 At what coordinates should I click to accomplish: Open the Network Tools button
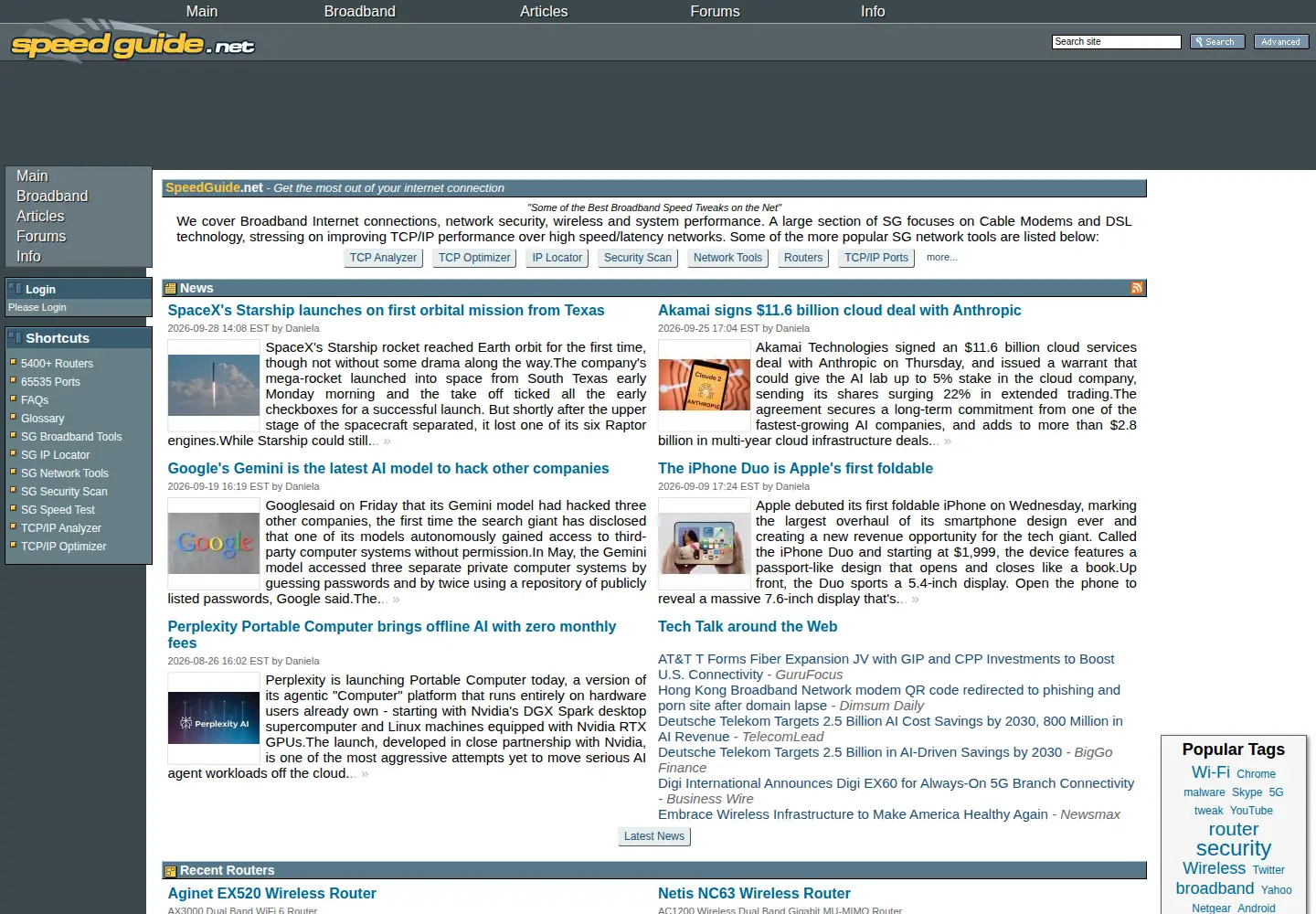coord(727,258)
